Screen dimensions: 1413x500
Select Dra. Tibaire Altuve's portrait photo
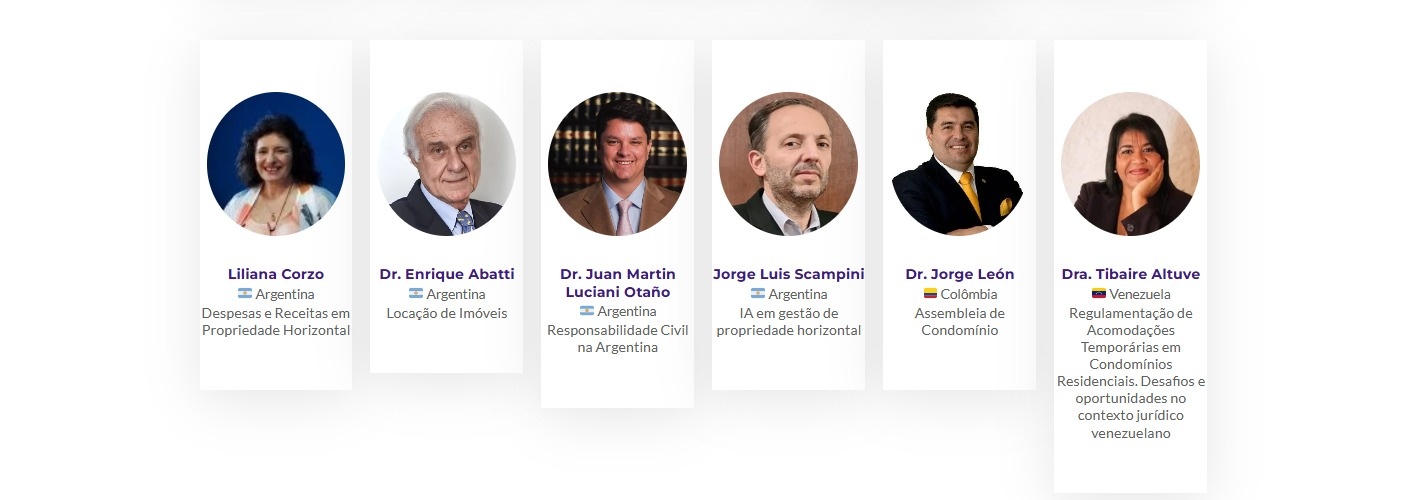[x=1130, y=164]
